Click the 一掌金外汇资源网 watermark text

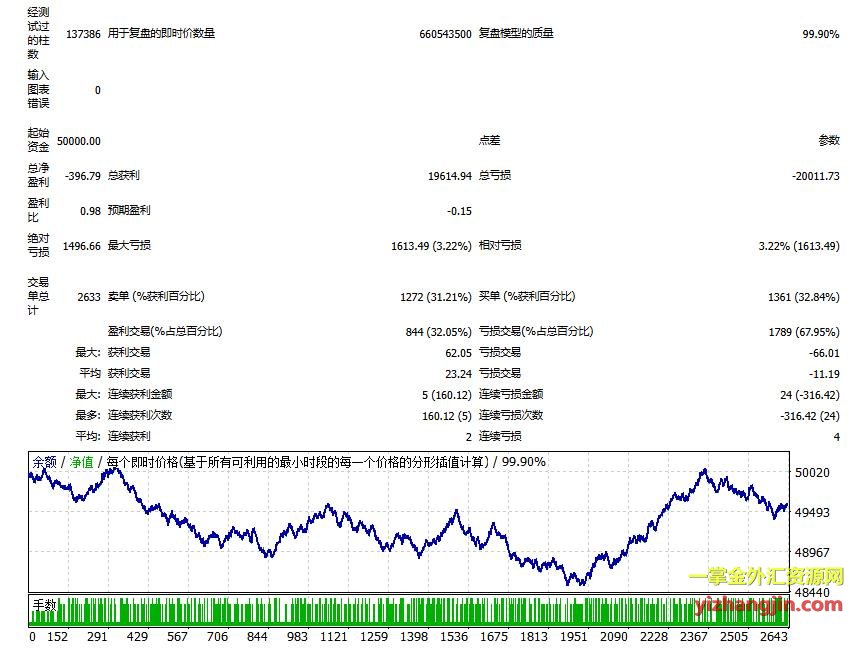pyautogui.click(x=766, y=578)
